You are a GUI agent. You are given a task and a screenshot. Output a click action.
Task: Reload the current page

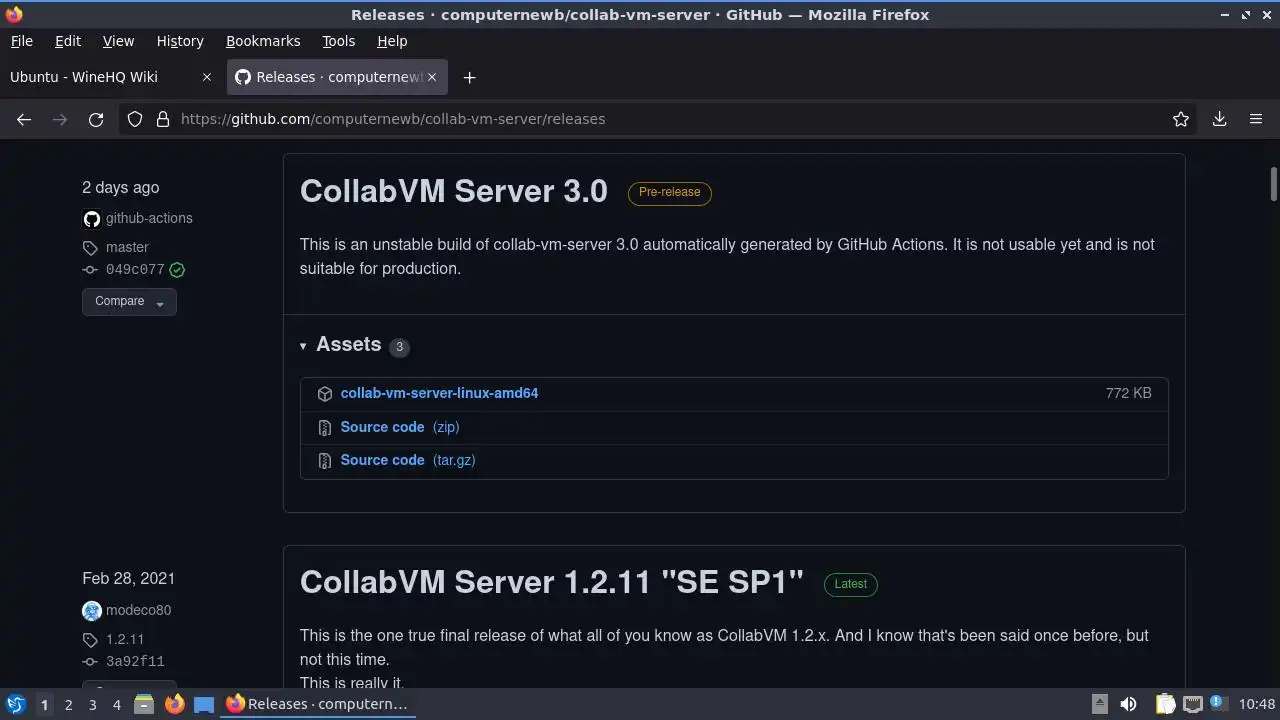[x=96, y=119]
